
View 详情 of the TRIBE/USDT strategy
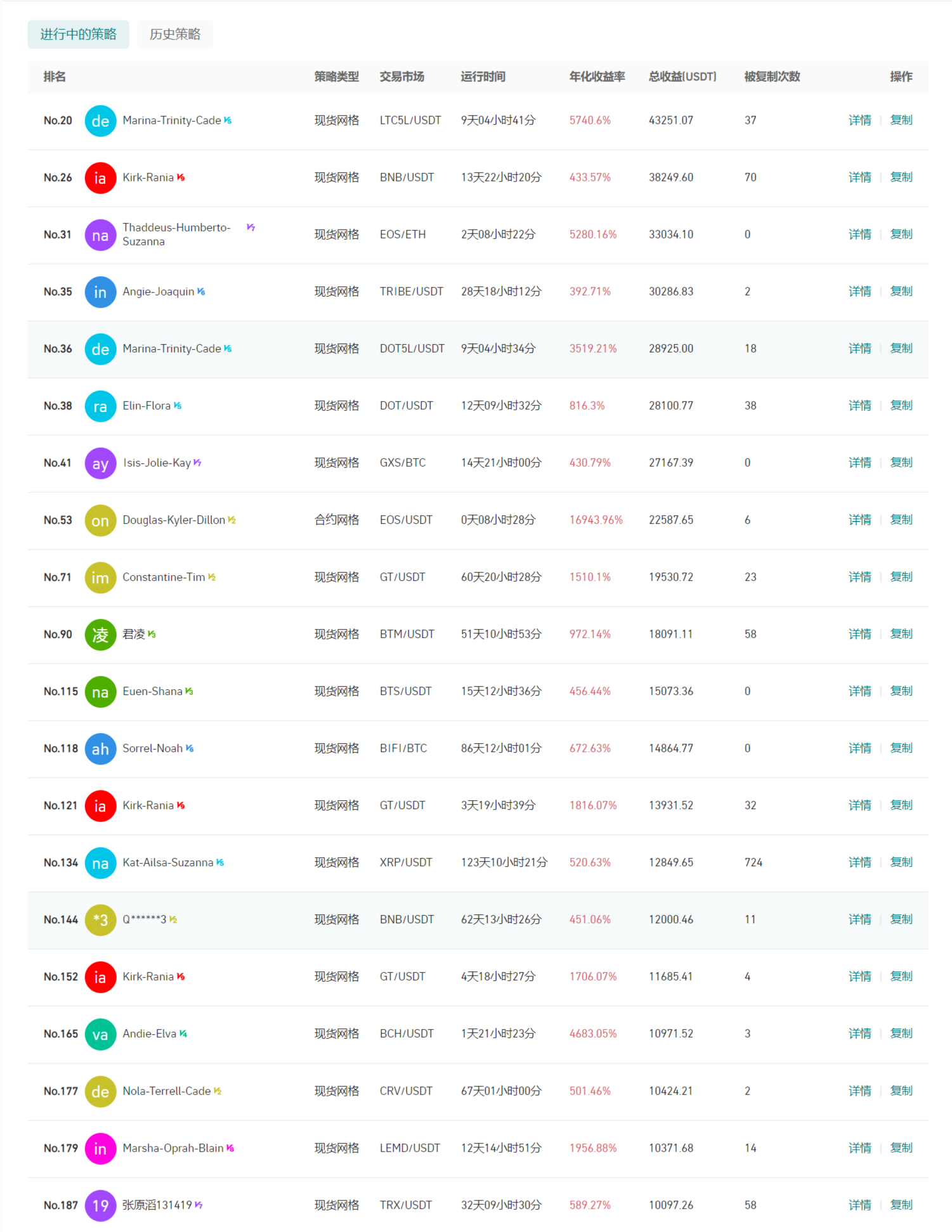point(860,291)
